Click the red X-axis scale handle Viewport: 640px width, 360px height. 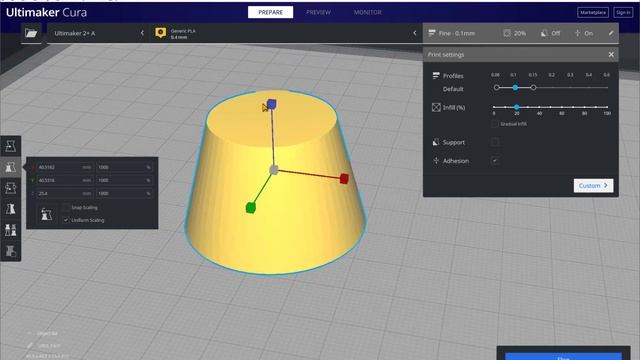344,179
